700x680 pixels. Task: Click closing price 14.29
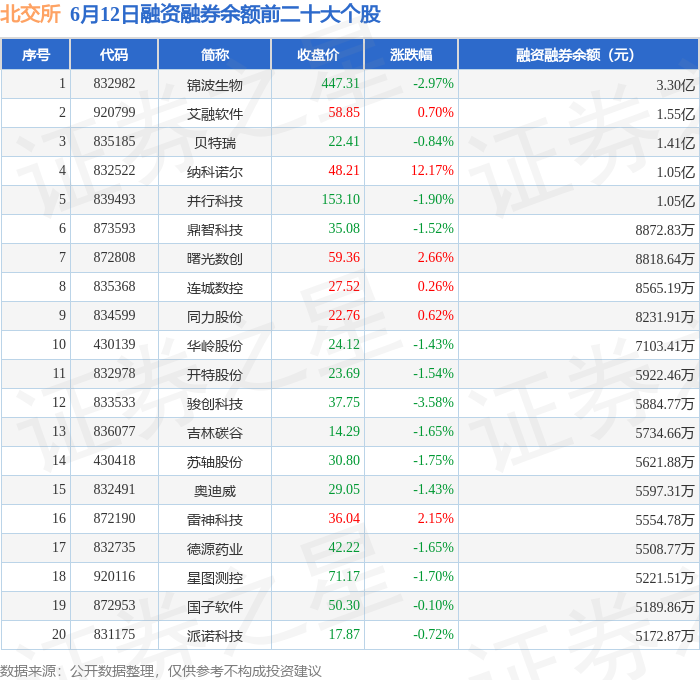pos(344,432)
